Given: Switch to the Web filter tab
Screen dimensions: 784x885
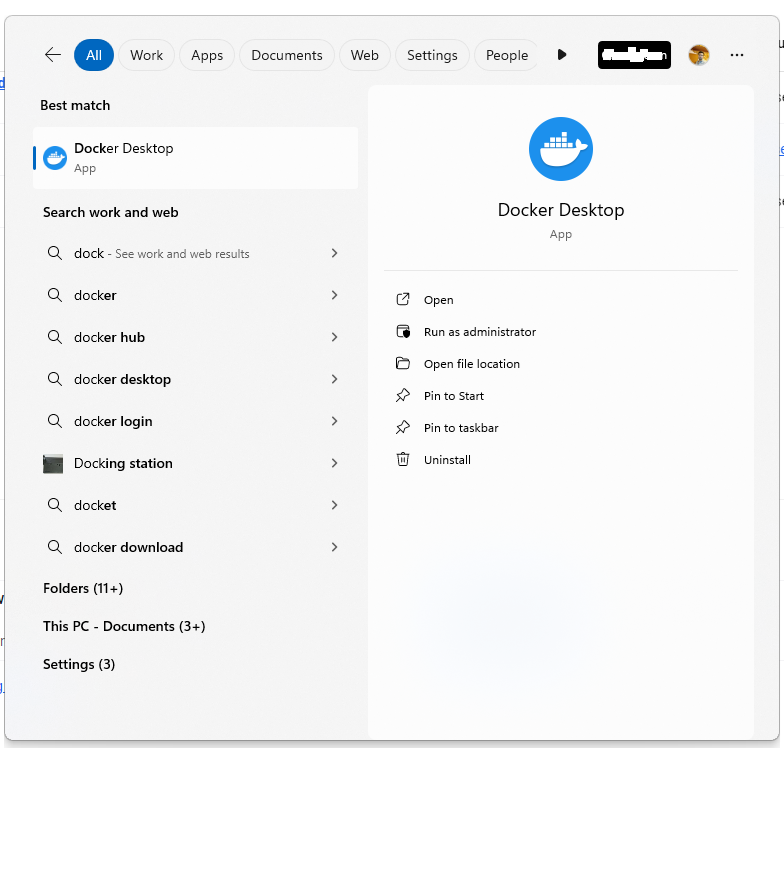Looking at the screenshot, I should (x=364, y=55).
